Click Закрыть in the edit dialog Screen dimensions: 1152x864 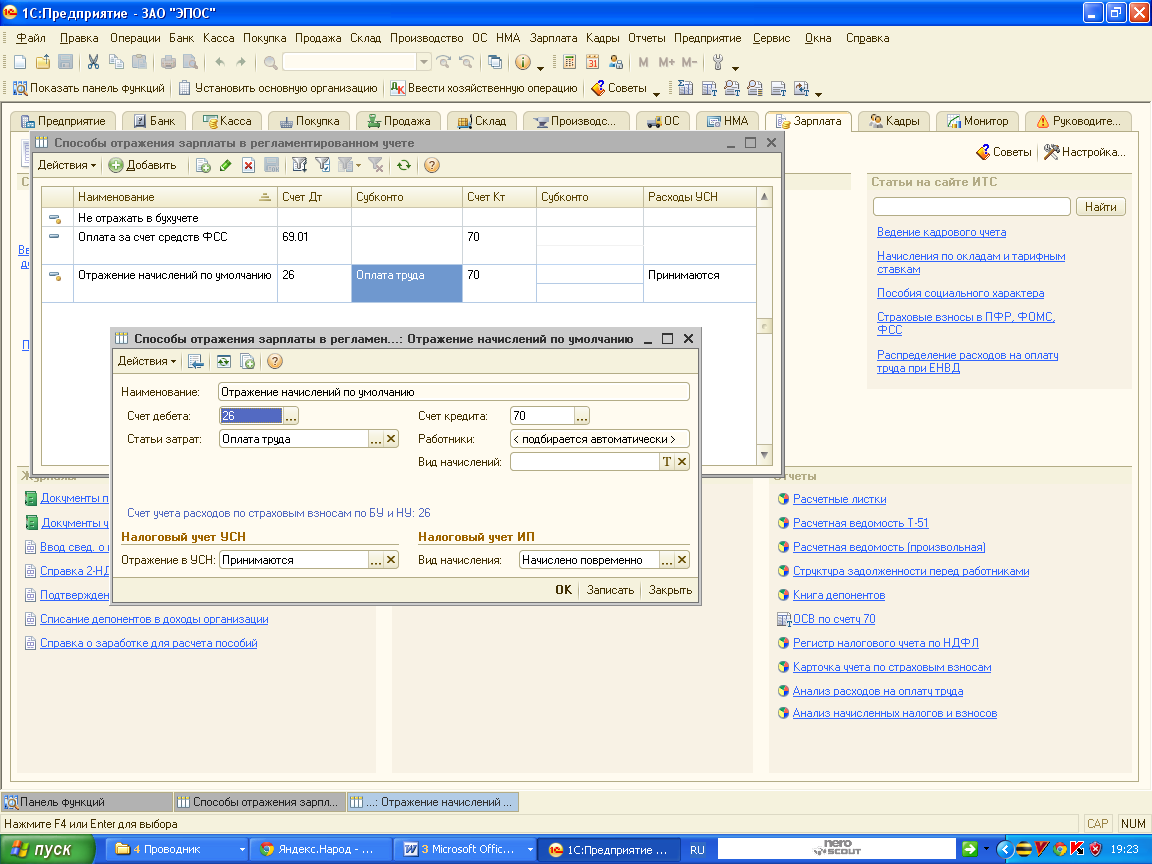click(x=670, y=590)
